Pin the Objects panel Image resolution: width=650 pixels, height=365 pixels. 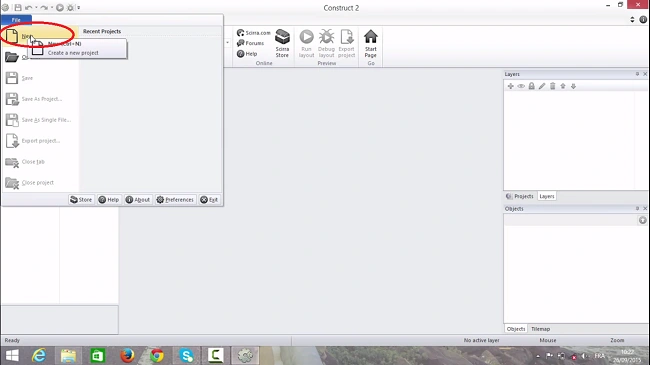point(637,208)
